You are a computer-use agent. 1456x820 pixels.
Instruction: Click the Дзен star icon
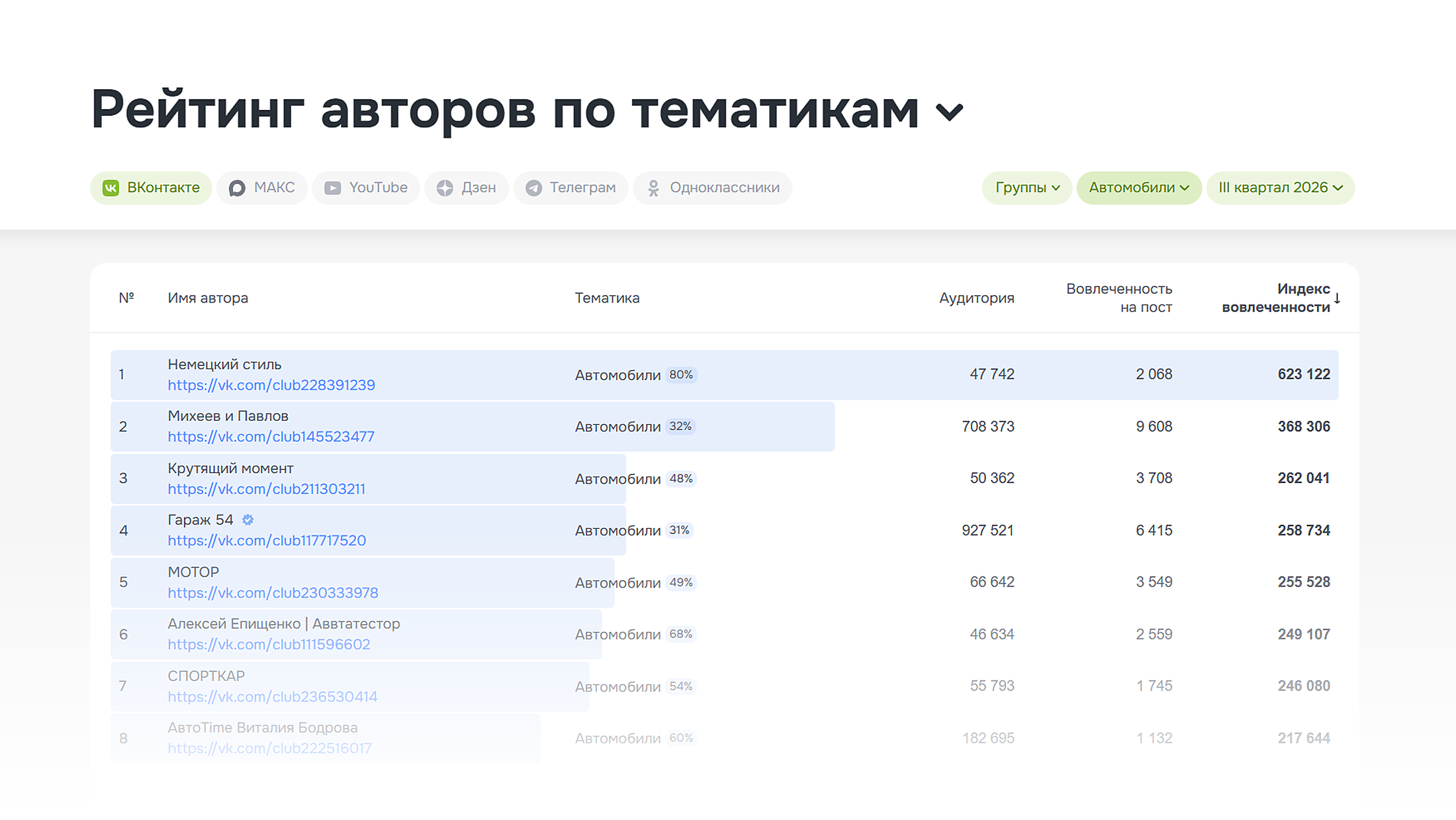[445, 189]
